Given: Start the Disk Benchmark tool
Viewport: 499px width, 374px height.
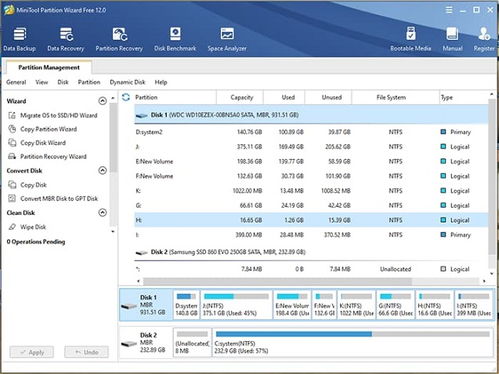Looking at the screenshot, I should (175, 39).
